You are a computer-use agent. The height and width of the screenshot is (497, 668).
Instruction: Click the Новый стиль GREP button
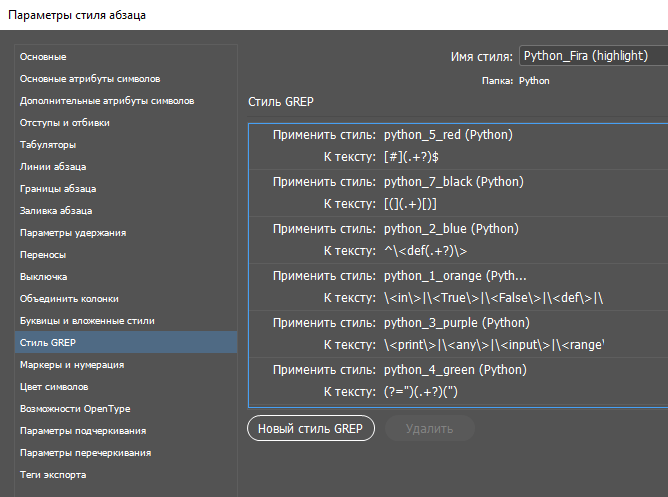tap(311, 428)
